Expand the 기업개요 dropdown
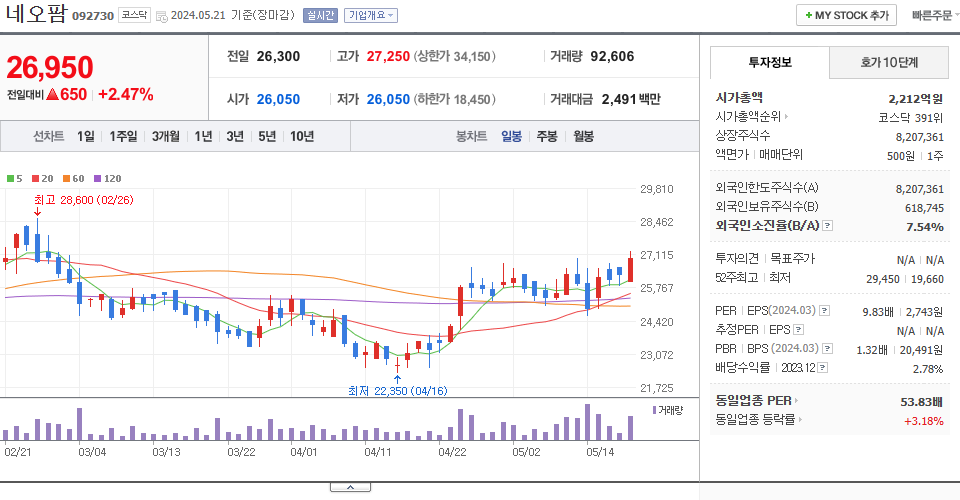960x500 pixels. [371, 15]
